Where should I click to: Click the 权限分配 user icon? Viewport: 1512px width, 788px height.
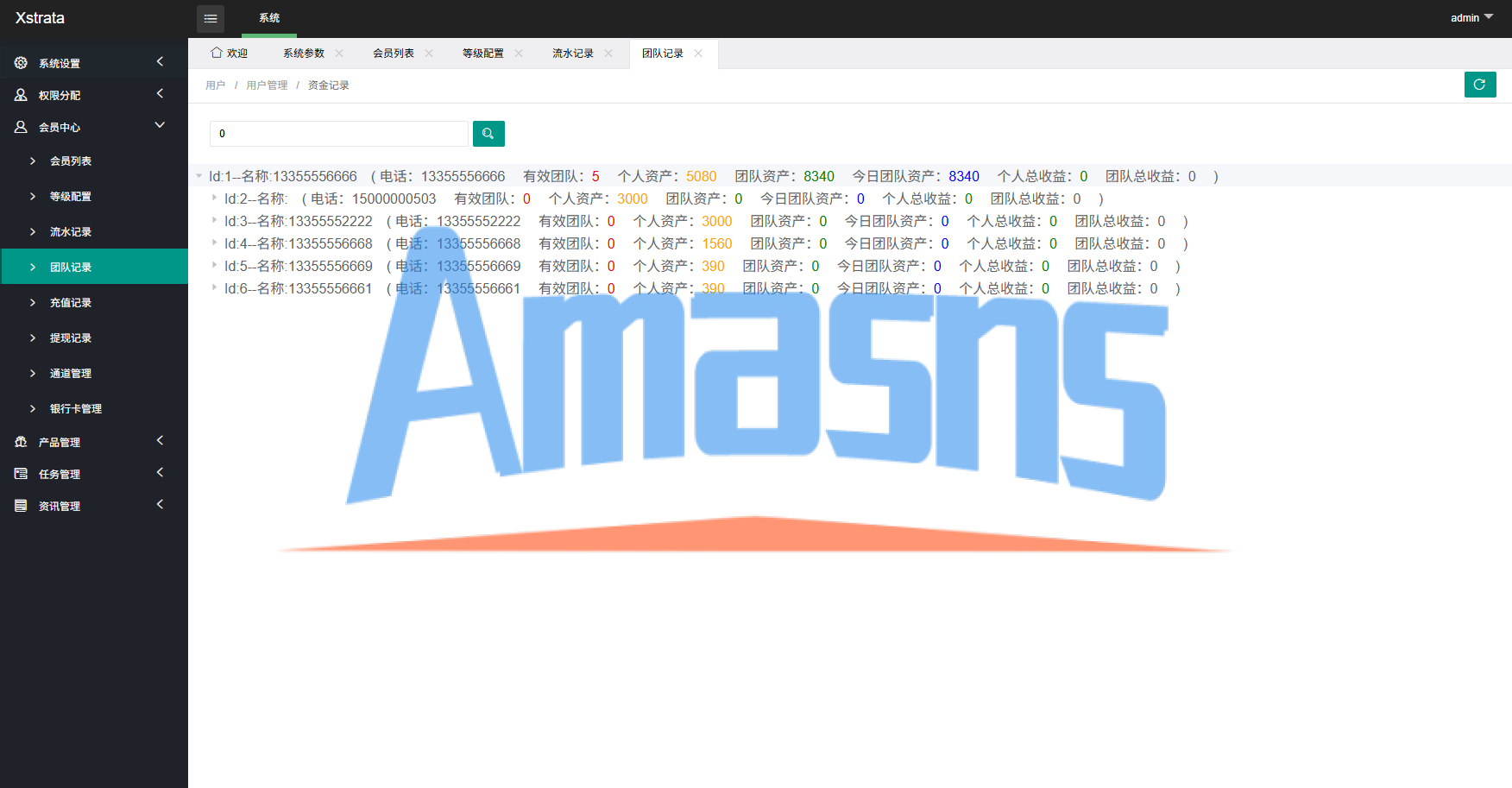[21, 95]
